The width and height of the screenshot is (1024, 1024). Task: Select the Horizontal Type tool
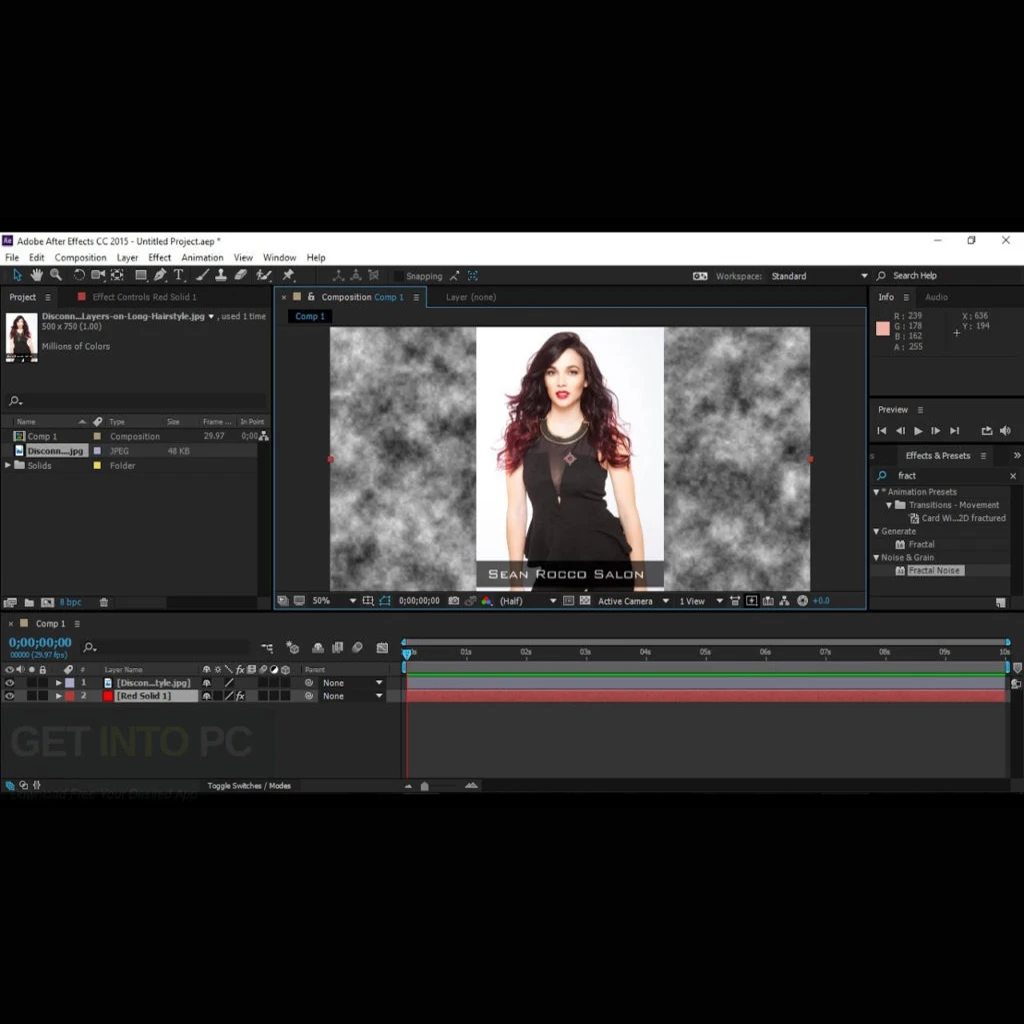178,275
